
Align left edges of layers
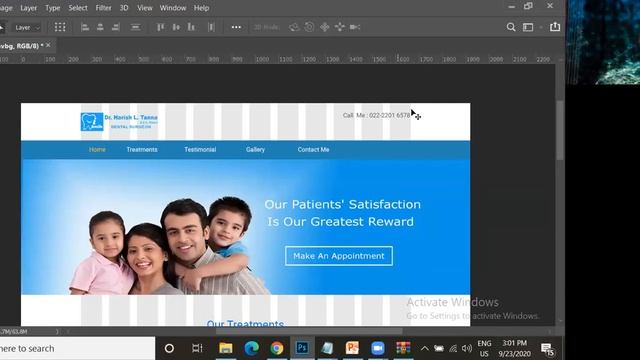click(85, 27)
